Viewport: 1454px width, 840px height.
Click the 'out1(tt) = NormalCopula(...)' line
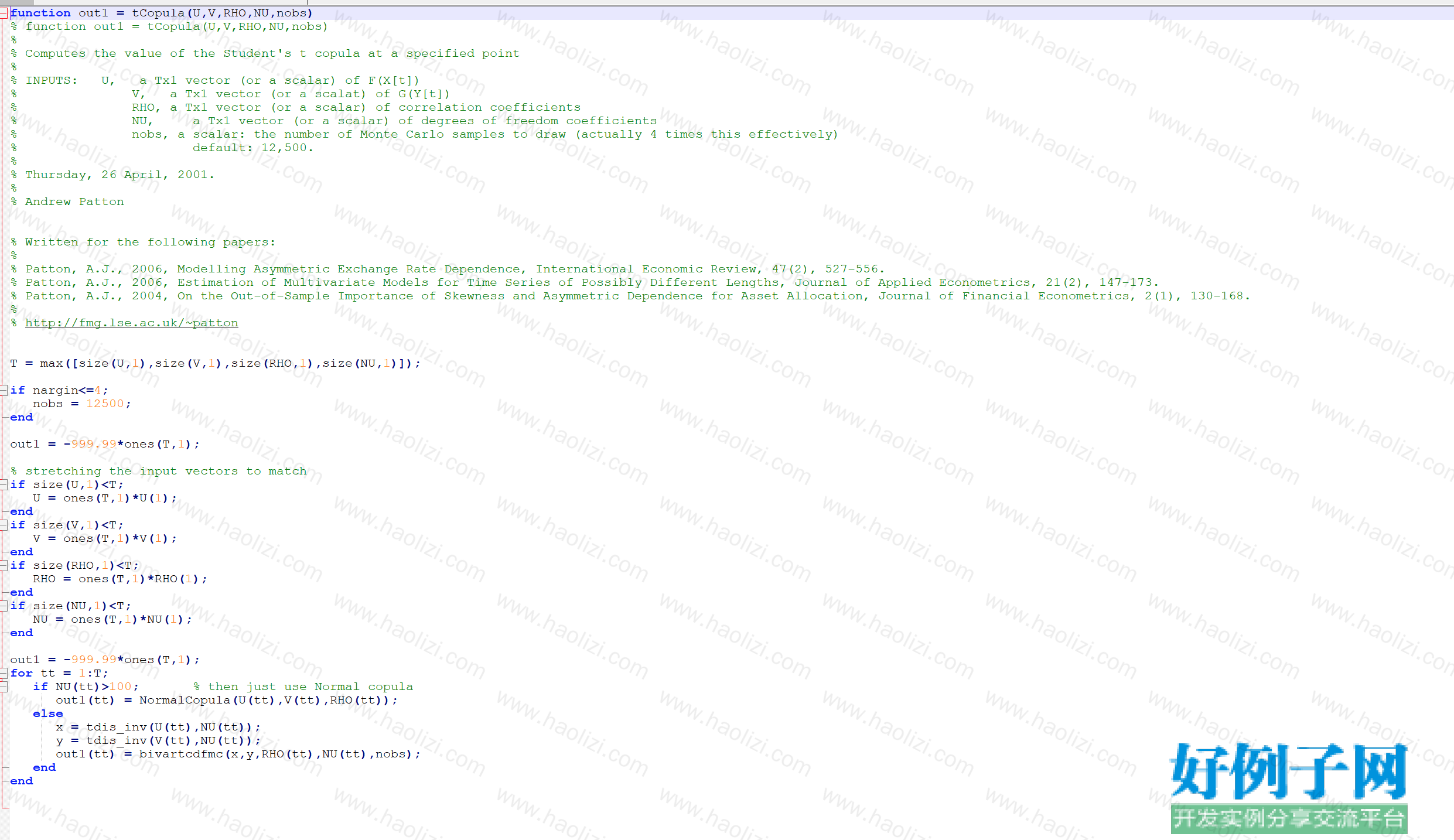pos(227,700)
